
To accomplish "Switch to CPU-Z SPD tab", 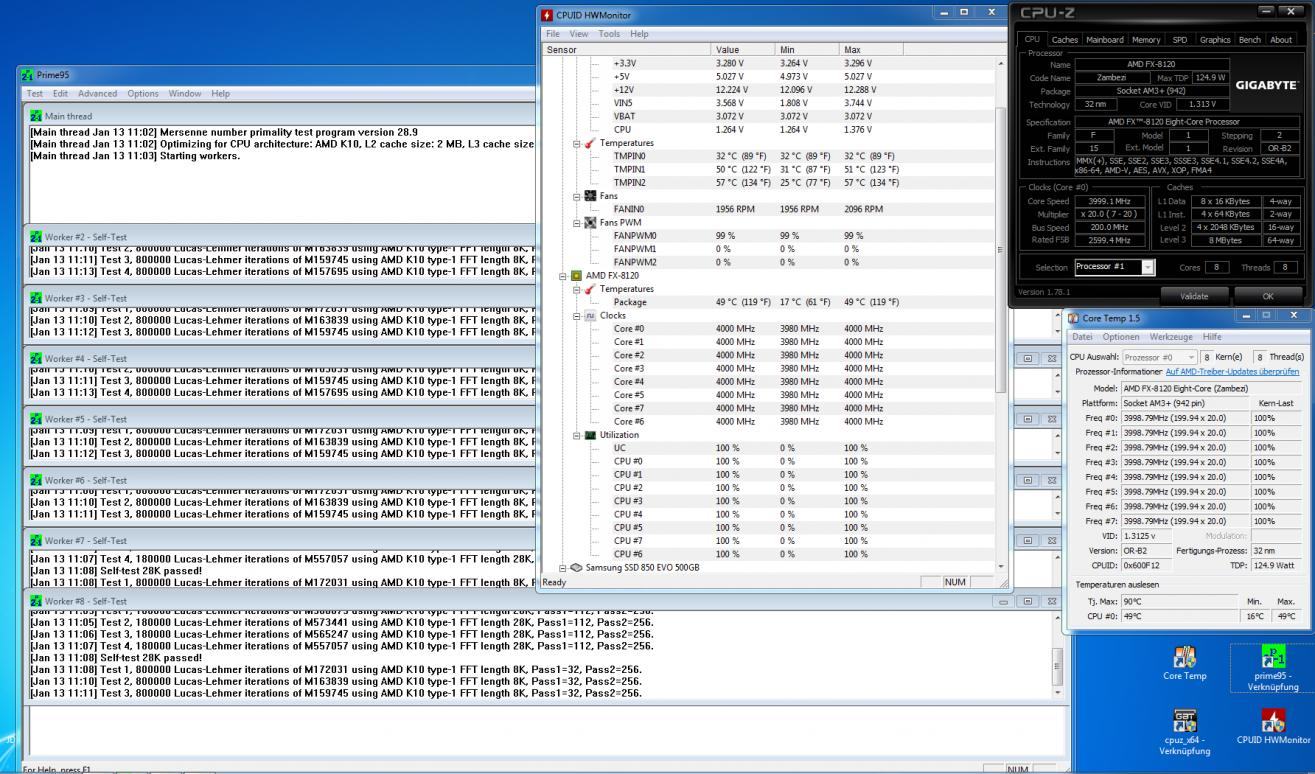I will (1180, 39).
